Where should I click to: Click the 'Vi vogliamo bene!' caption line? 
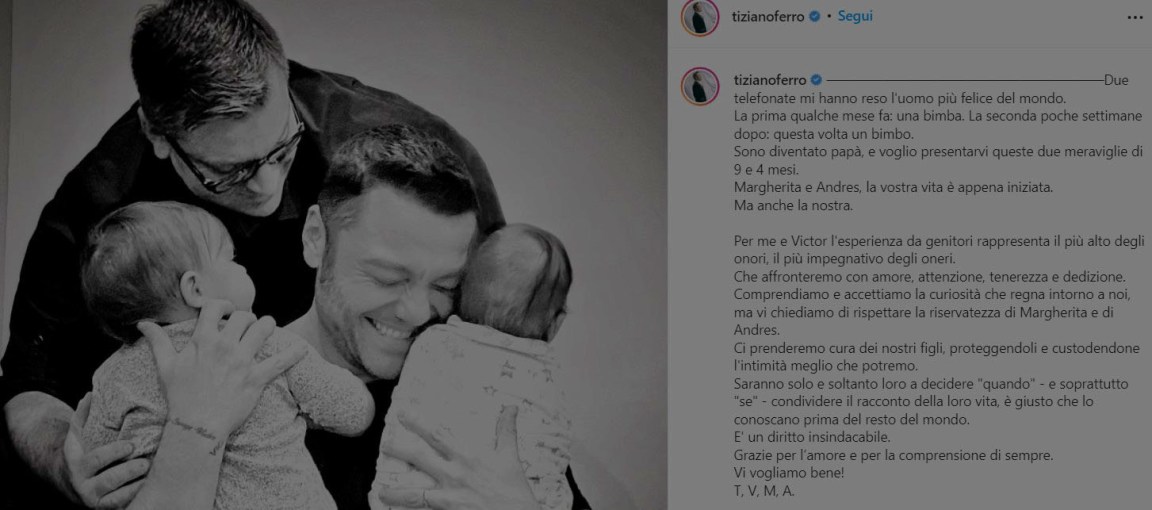[789, 473]
